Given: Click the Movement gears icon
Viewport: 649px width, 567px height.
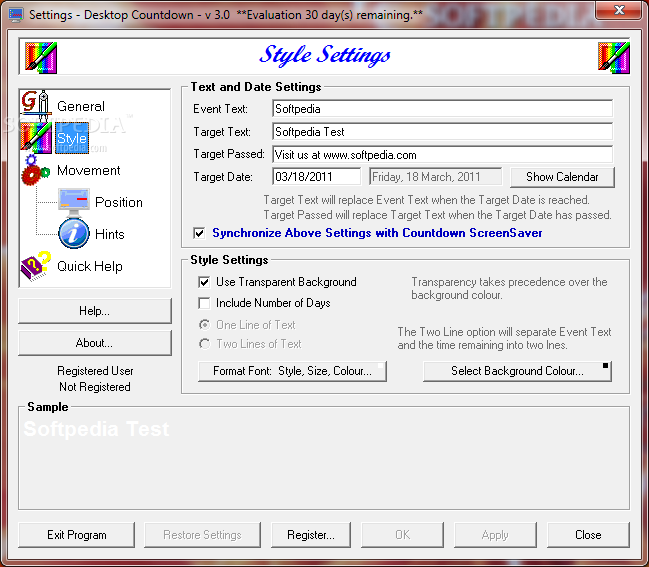Looking at the screenshot, I should coord(36,170).
